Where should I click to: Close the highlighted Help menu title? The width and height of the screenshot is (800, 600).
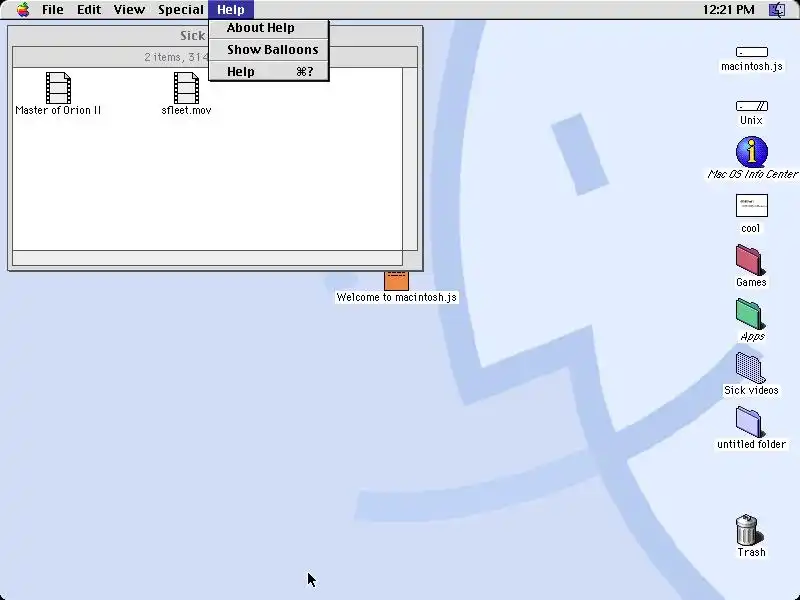(231, 9)
